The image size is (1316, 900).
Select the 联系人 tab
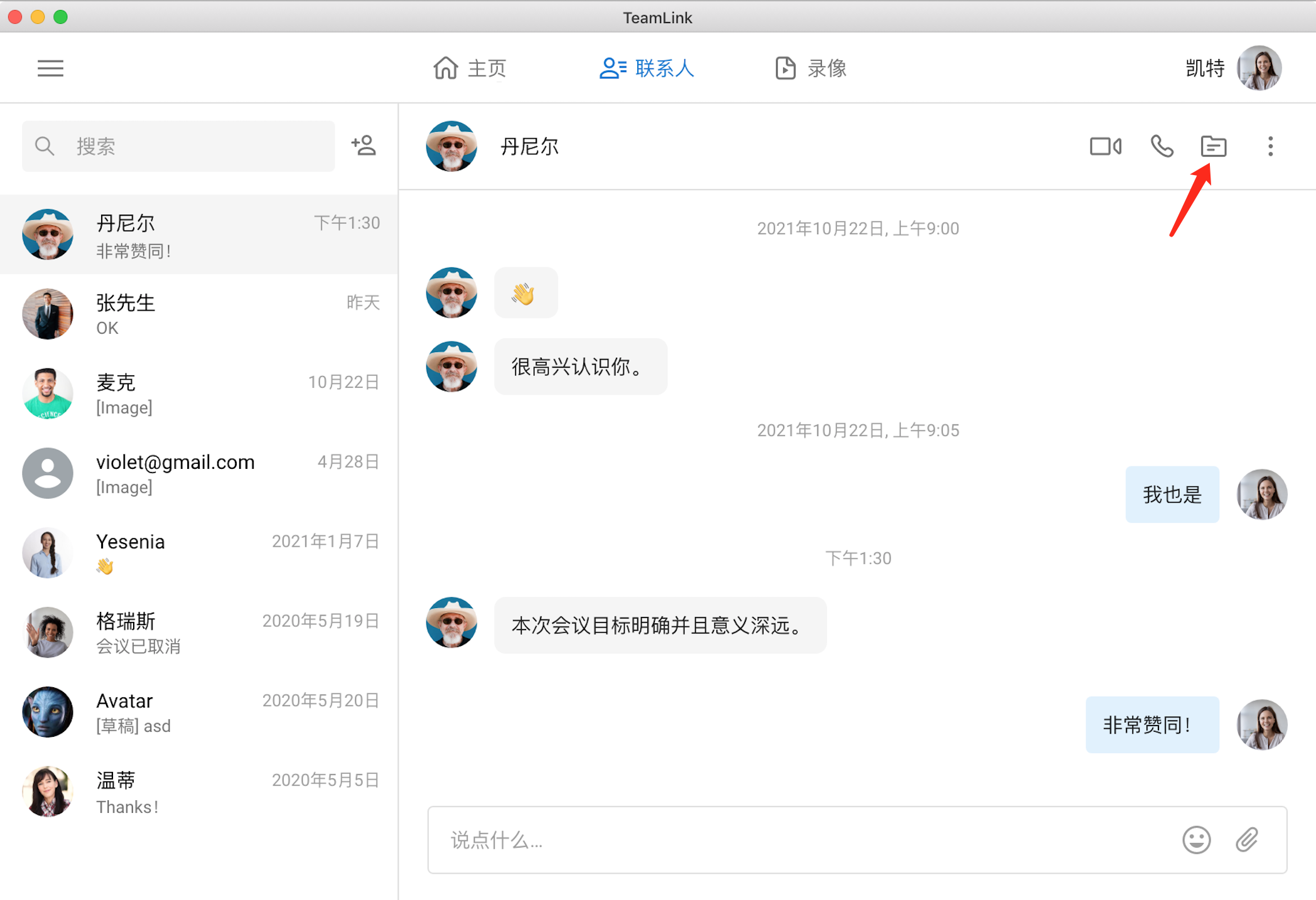pyautogui.click(x=647, y=68)
